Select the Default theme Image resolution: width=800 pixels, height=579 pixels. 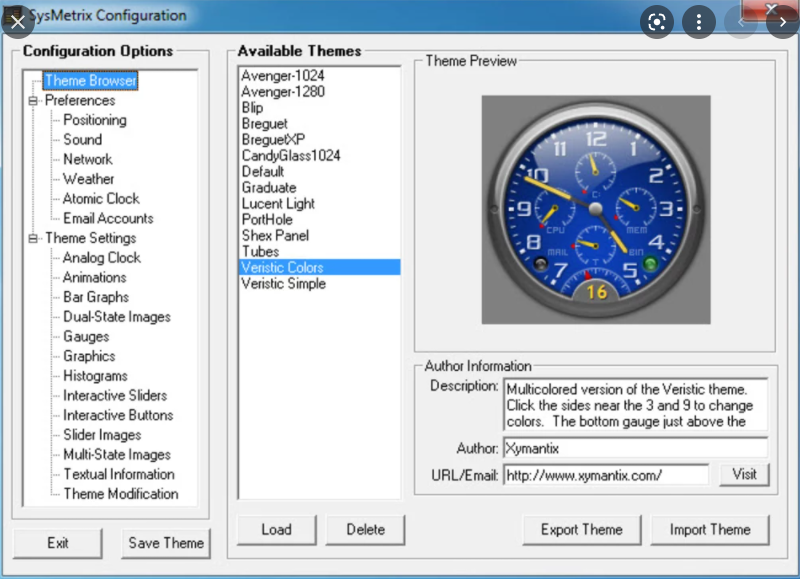pos(319,172)
